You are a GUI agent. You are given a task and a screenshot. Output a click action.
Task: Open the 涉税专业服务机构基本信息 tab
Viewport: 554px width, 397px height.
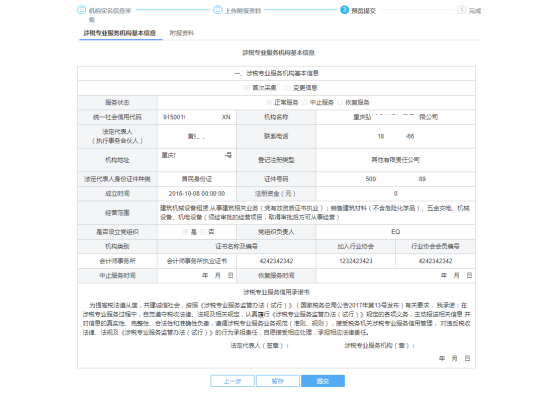click(x=120, y=33)
